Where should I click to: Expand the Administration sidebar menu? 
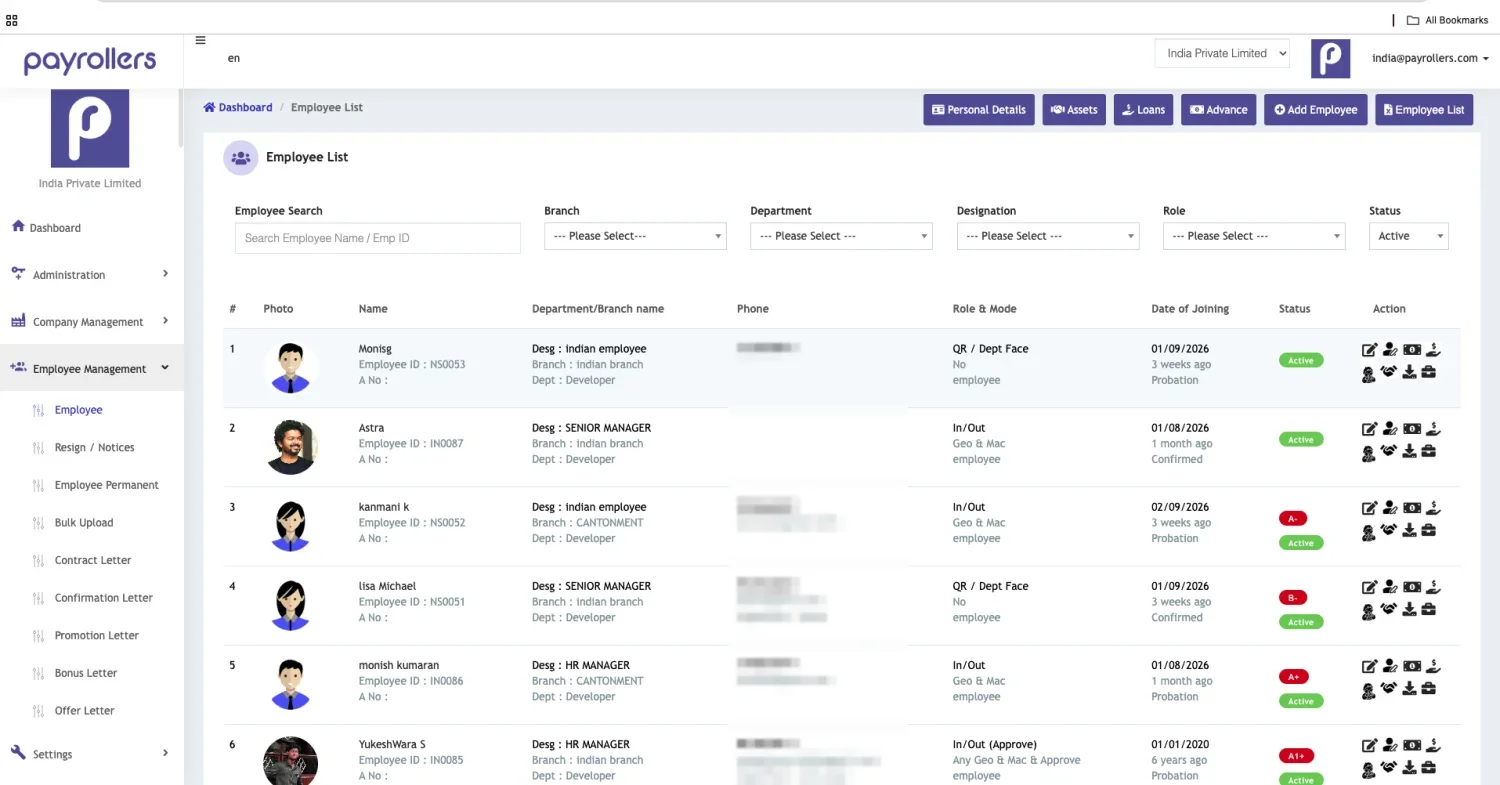coord(91,274)
